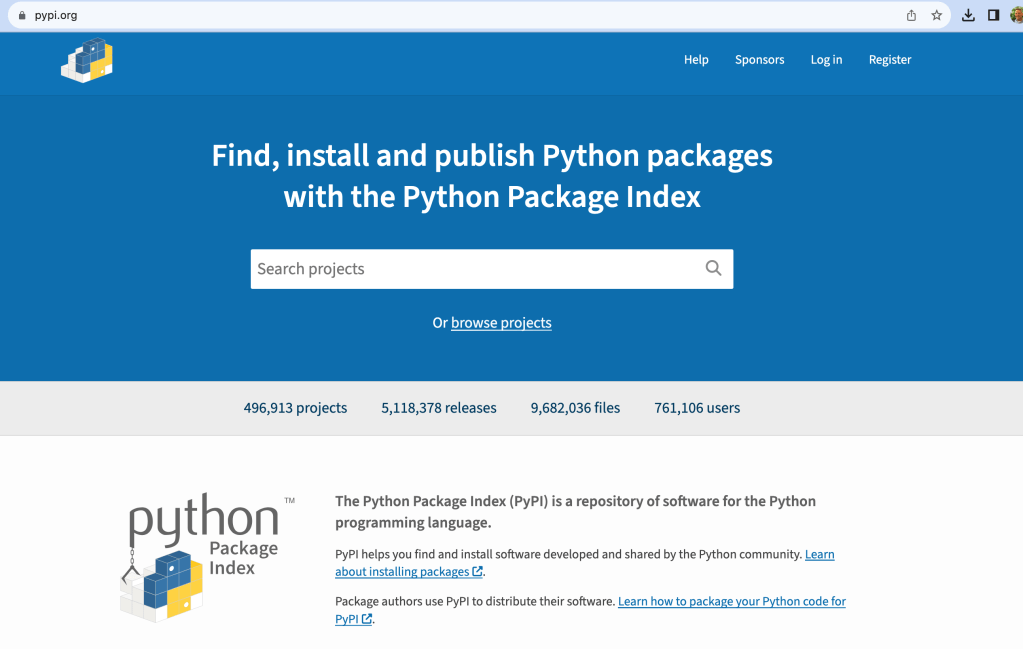Open Learn about installing packages link
The height and width of the screenshot is (649, 1023).
click(408, 572)
